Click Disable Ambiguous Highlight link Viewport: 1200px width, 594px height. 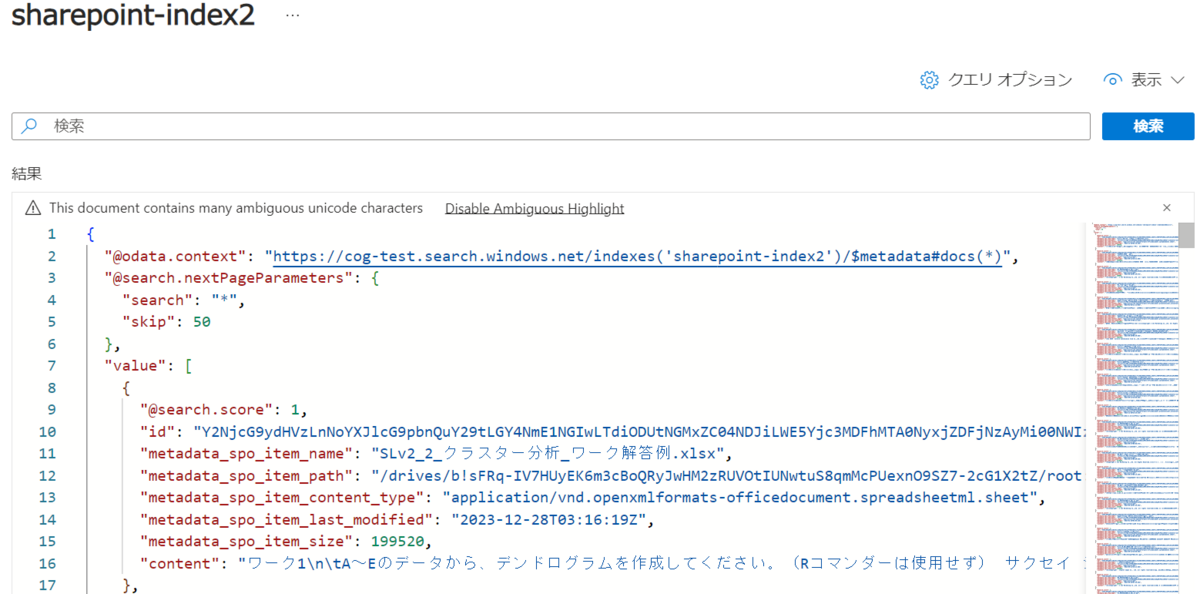click(x=534, y=208)
